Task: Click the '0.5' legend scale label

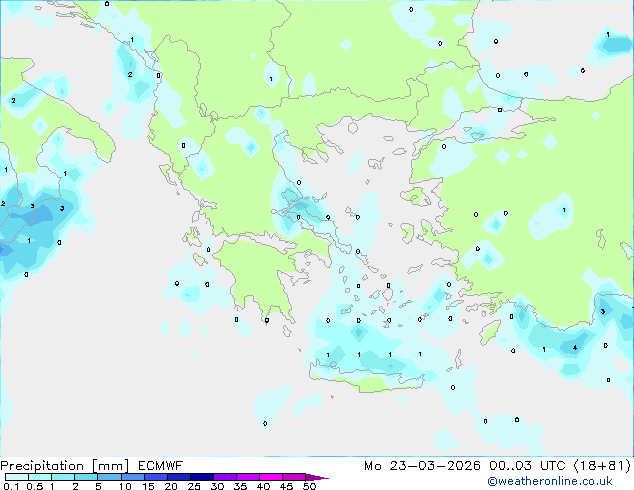Action: (35, 486)
